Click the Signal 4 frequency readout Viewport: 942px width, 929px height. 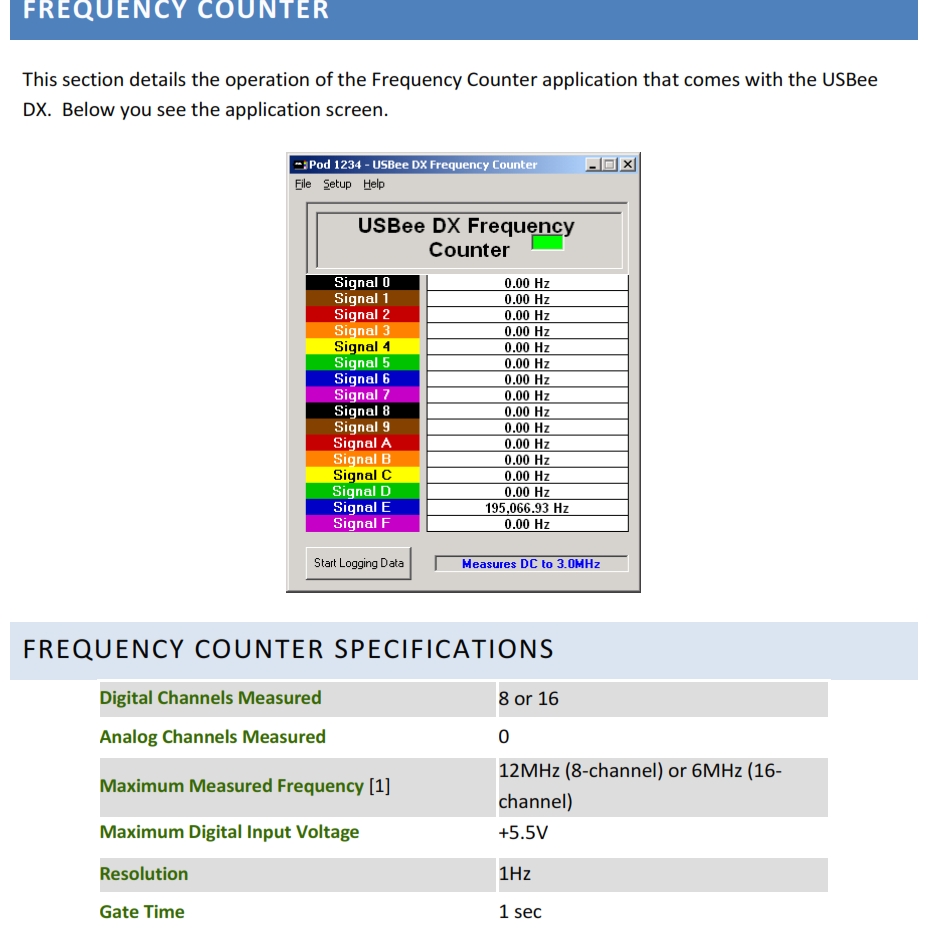(527, 347)
